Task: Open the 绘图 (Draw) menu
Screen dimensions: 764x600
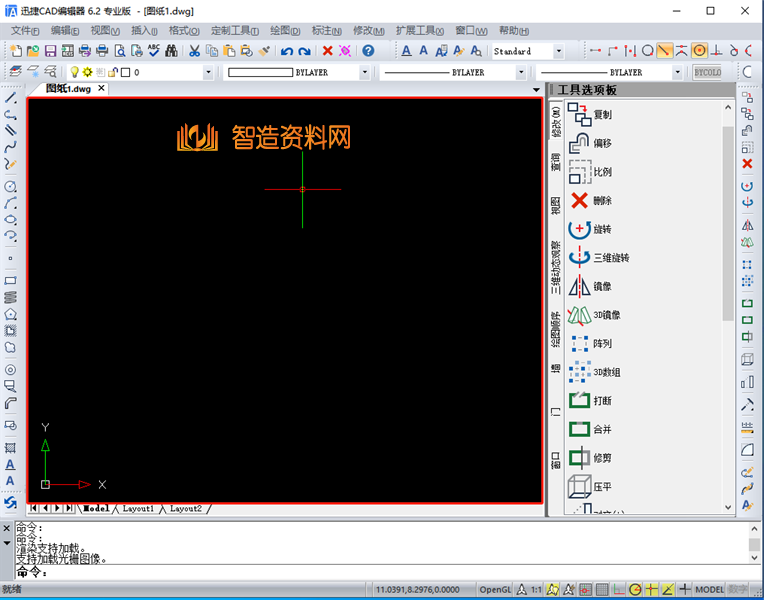Action: pos(280,31)
